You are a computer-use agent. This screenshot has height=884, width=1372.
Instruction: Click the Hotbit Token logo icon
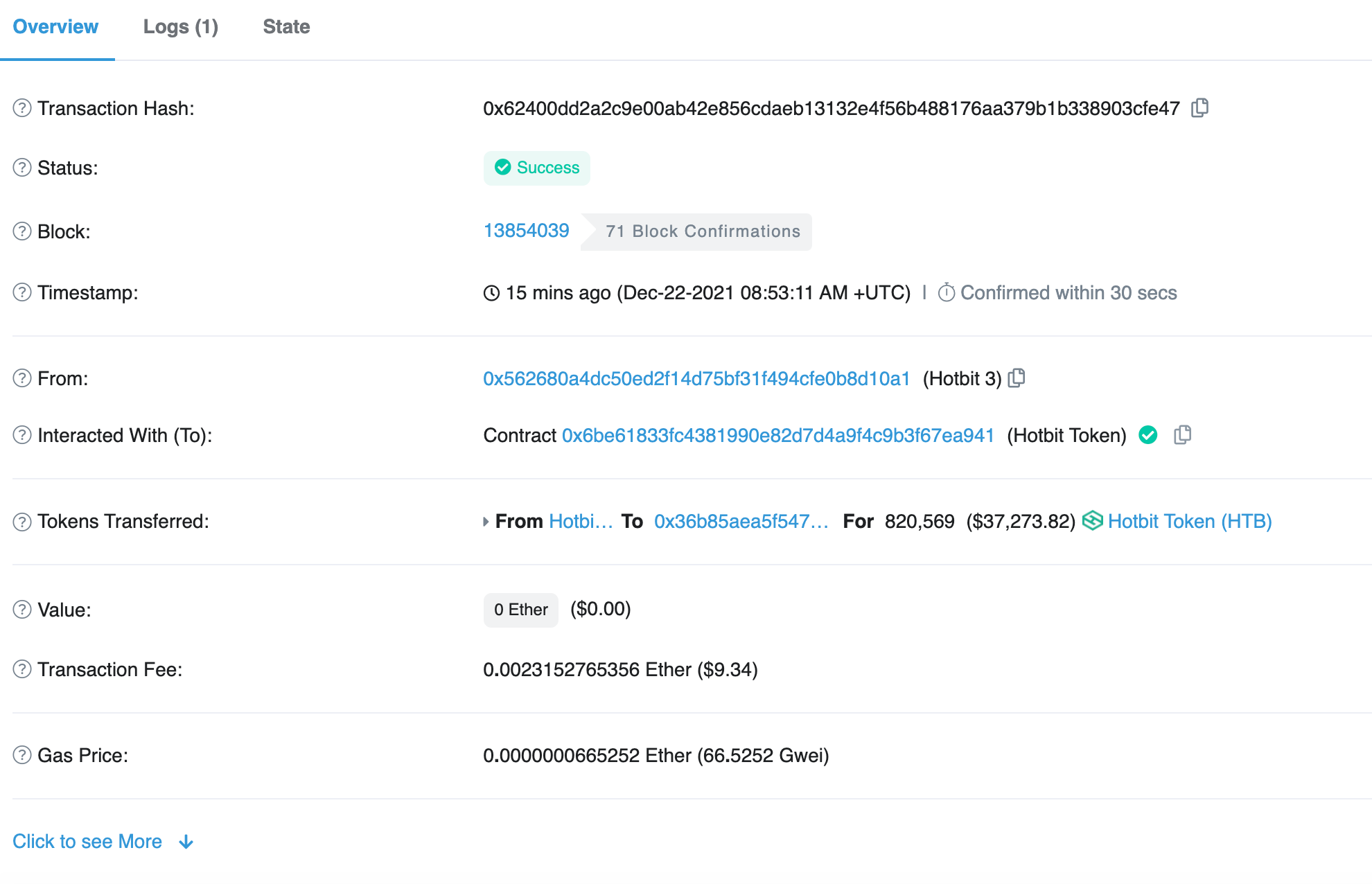click(1092, 521)
